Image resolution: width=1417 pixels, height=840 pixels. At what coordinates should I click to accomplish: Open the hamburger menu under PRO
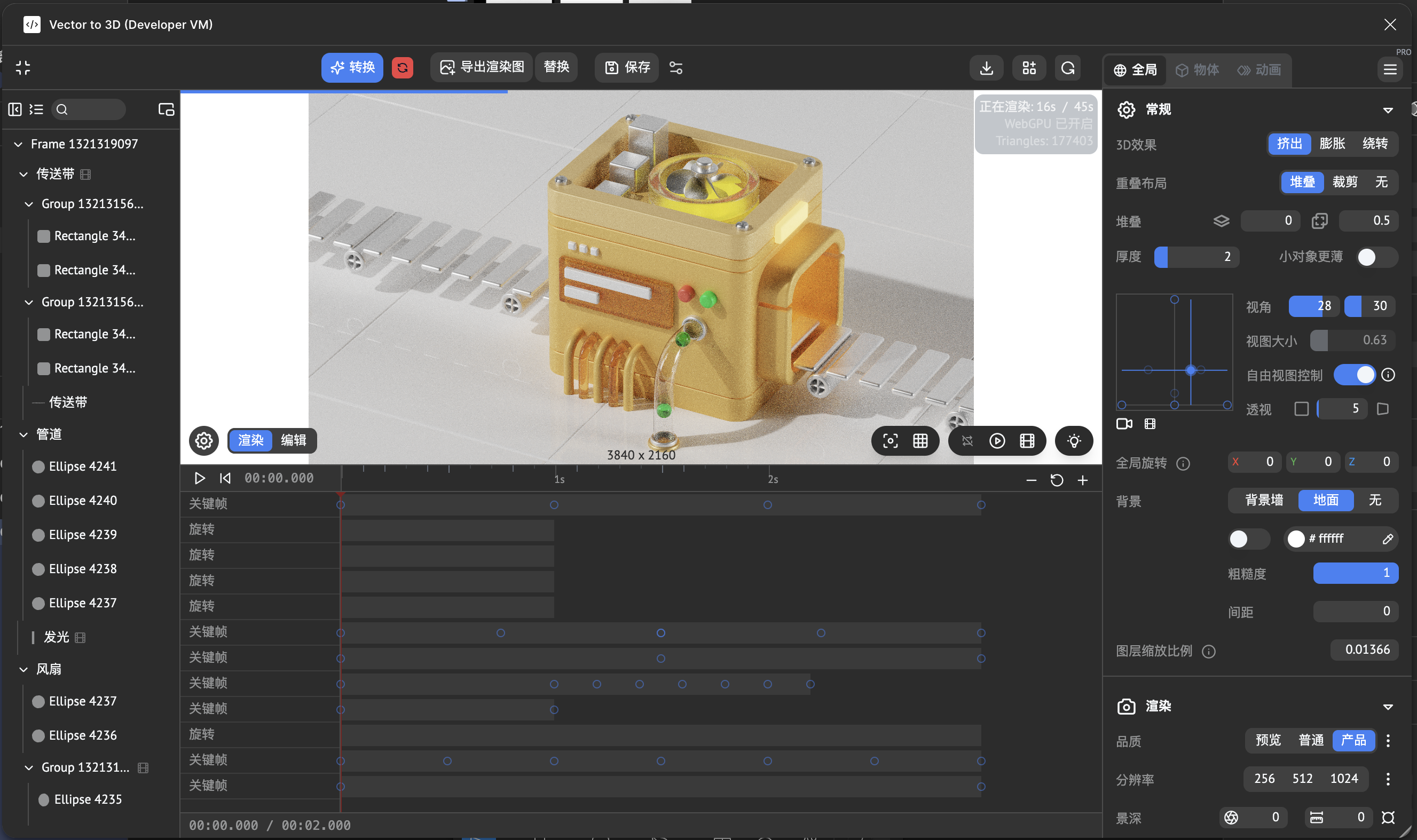[1390, 69]
